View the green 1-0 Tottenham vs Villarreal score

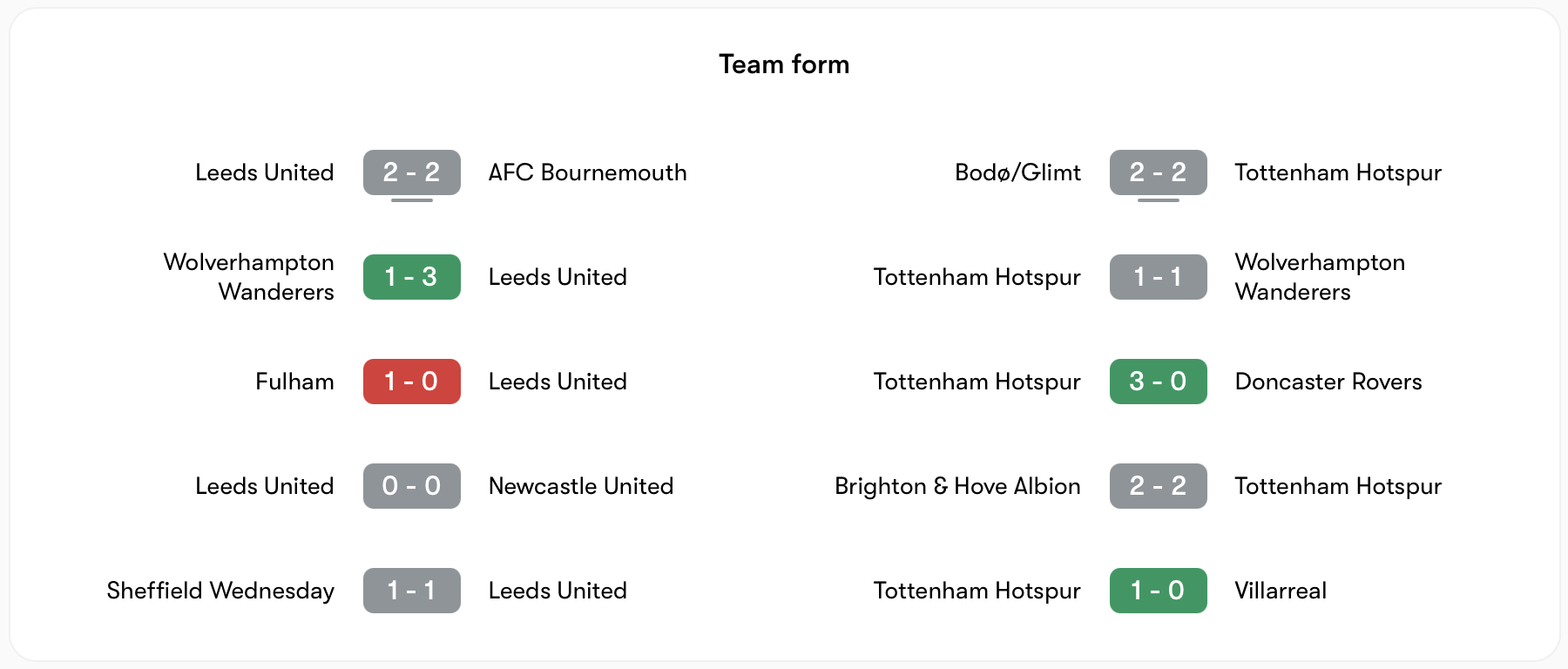tap(1158, 591)
